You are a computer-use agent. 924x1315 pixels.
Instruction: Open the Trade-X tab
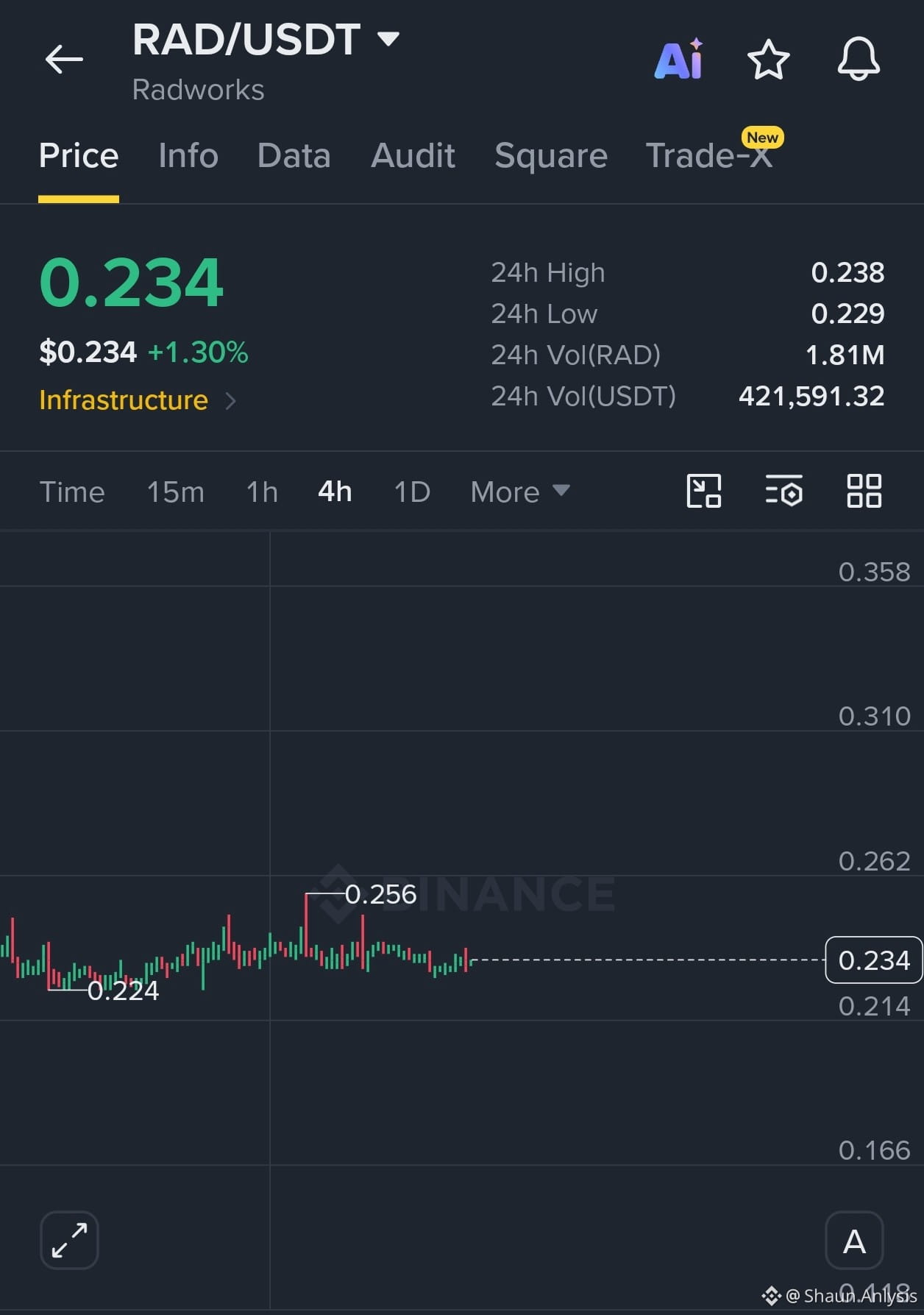709,156
